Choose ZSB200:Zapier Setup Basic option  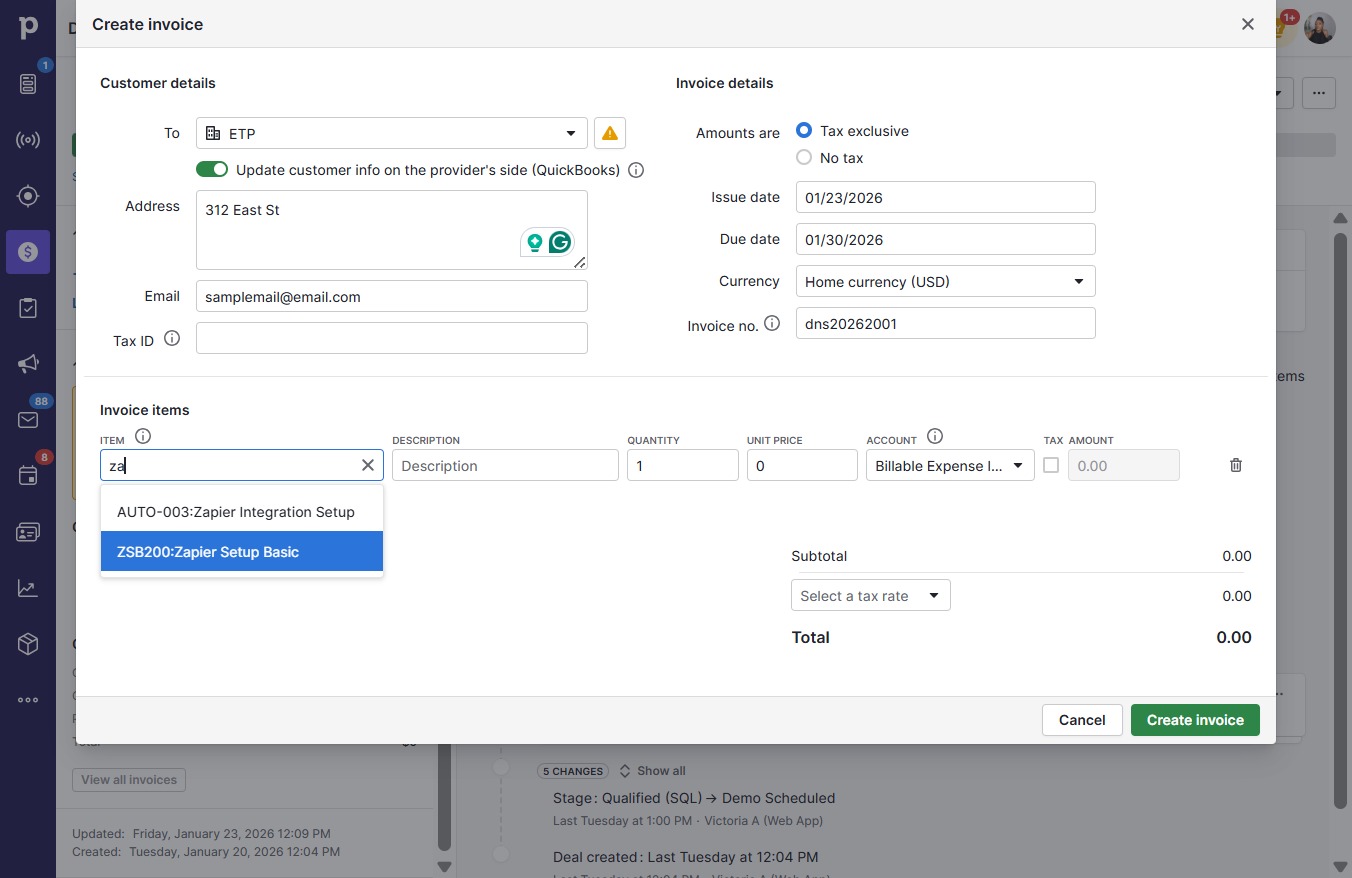click(242, 552)
